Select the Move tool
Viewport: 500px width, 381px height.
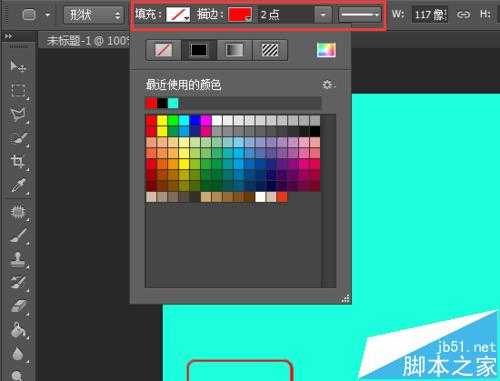coord(18,66)
